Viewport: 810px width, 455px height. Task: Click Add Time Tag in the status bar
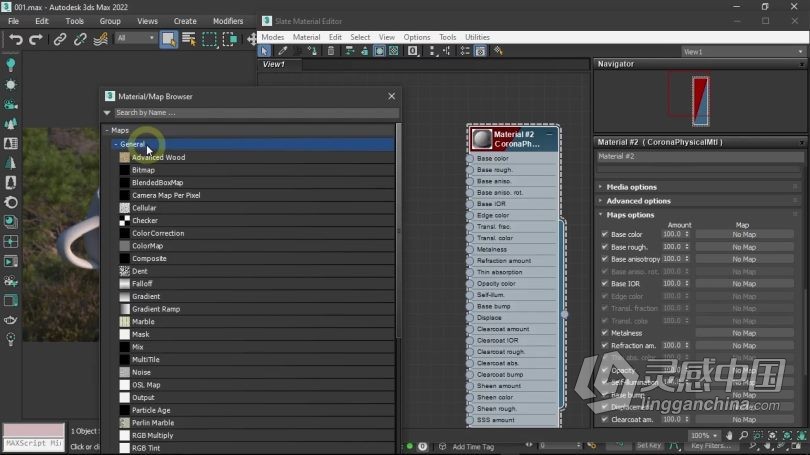coord(473,447)
